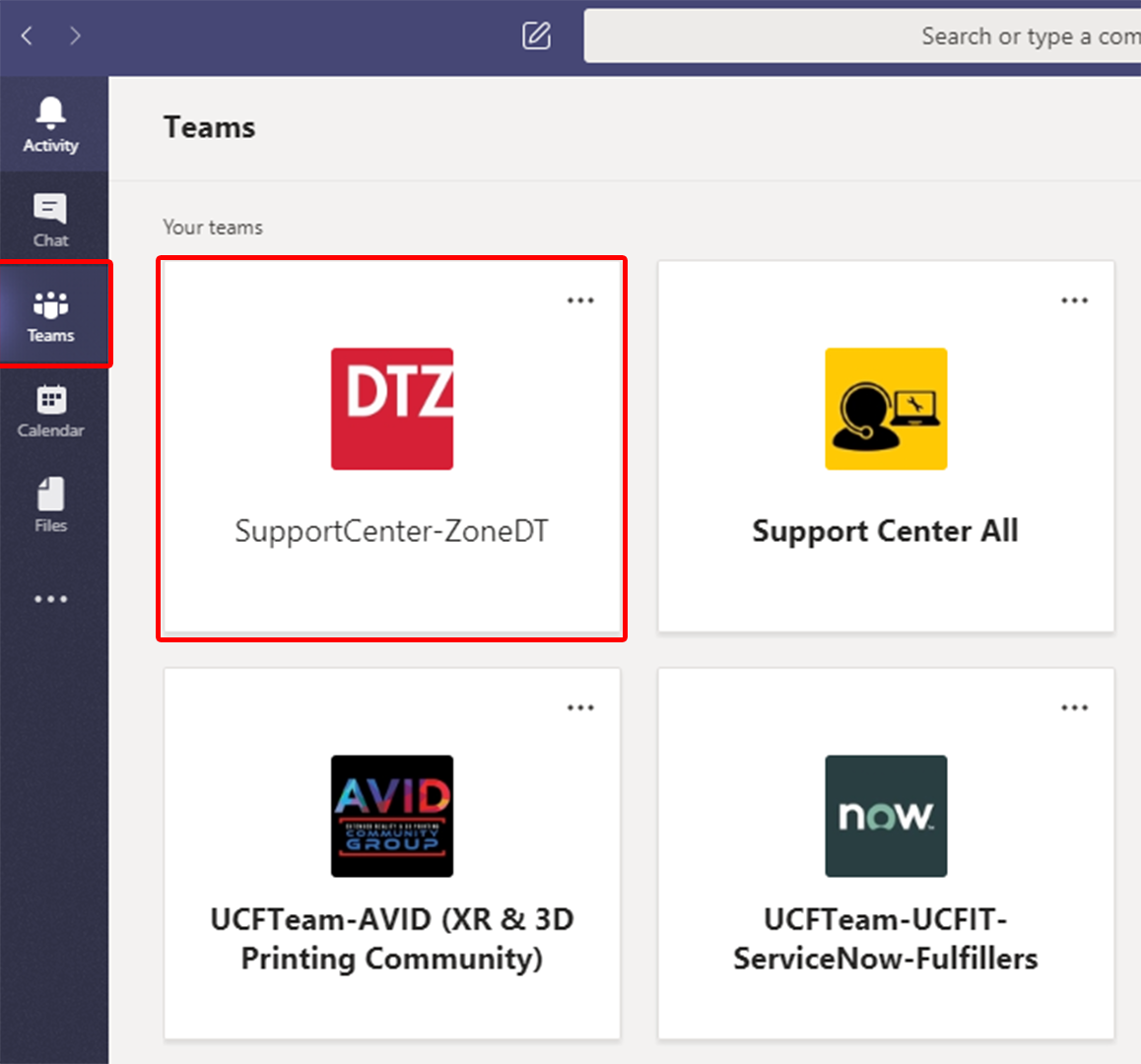Open UCFTeam-AVID (XR & 3D Printing Community)
Viewport: 1141px width, 1064px height.
tap(391, 939)
